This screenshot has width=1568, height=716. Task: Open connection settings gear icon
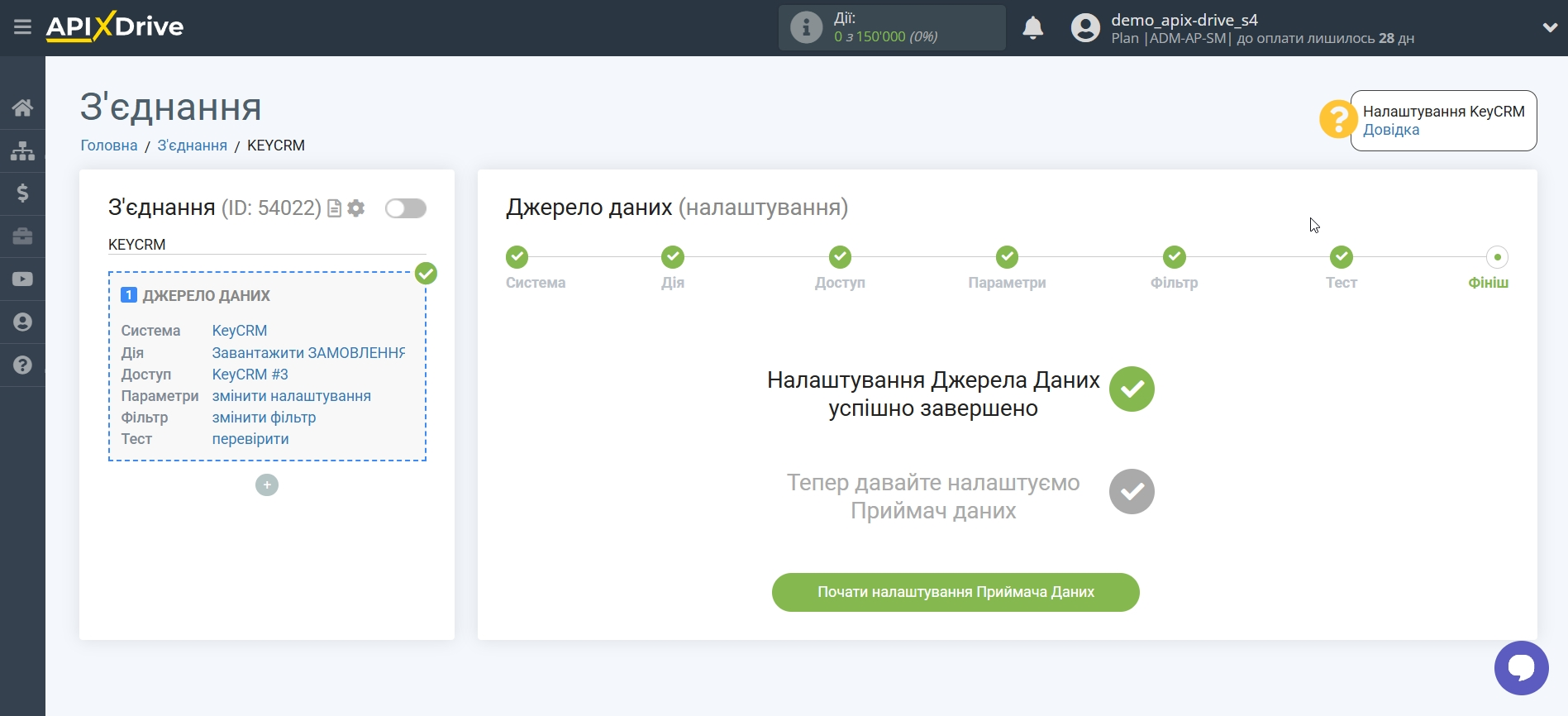pos(356,208)
